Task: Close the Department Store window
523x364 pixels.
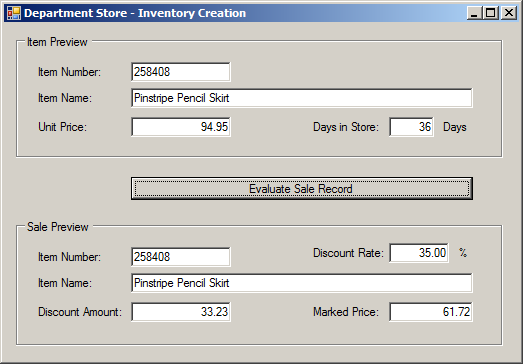Action: 509,13
